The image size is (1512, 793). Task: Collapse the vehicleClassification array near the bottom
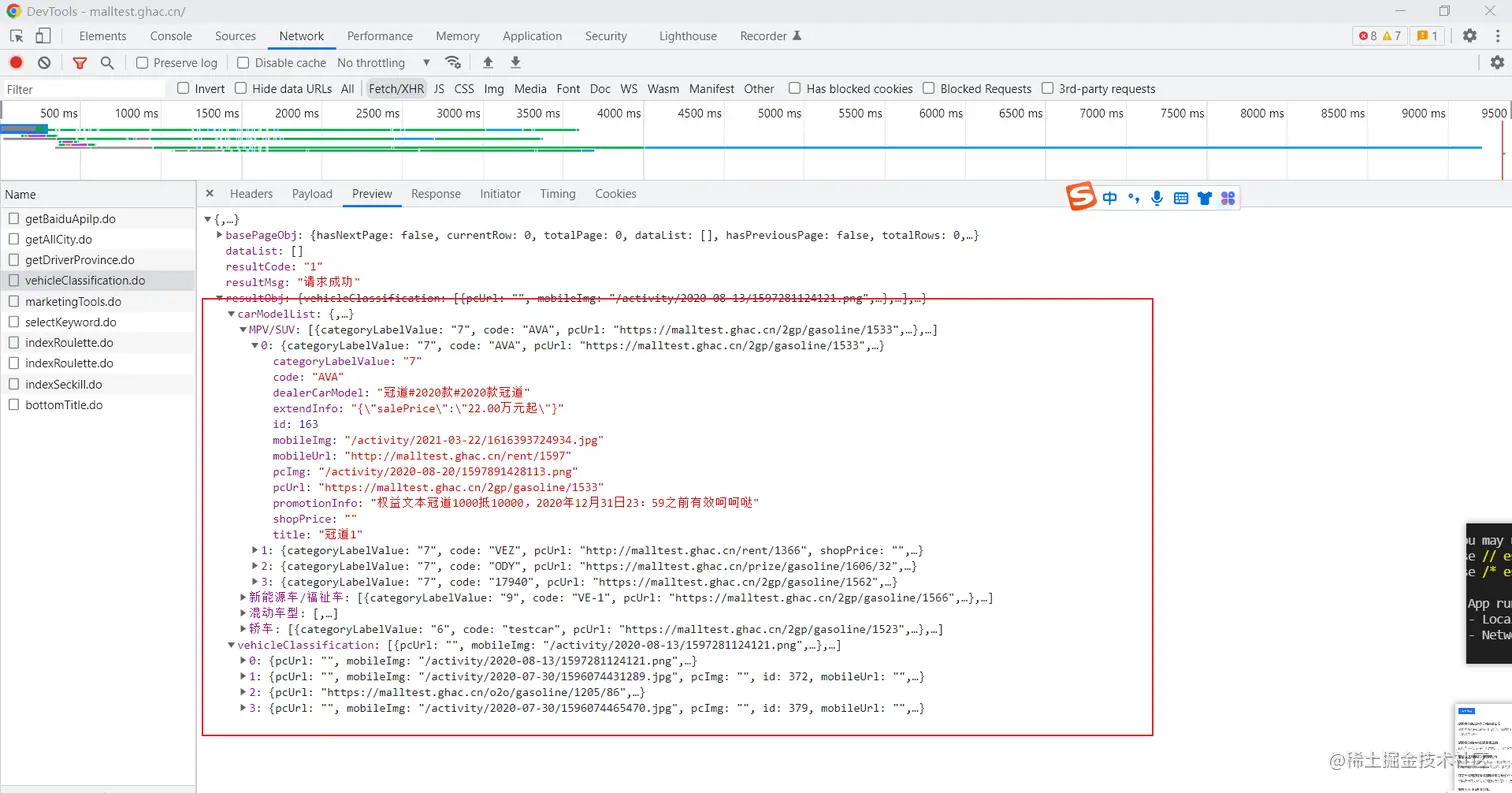click(x=231, y=646)
